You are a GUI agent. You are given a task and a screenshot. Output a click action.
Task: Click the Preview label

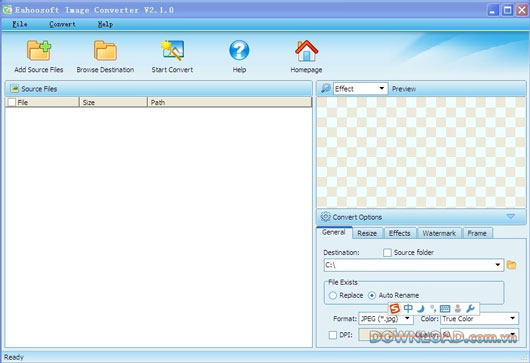click(404, 89)
